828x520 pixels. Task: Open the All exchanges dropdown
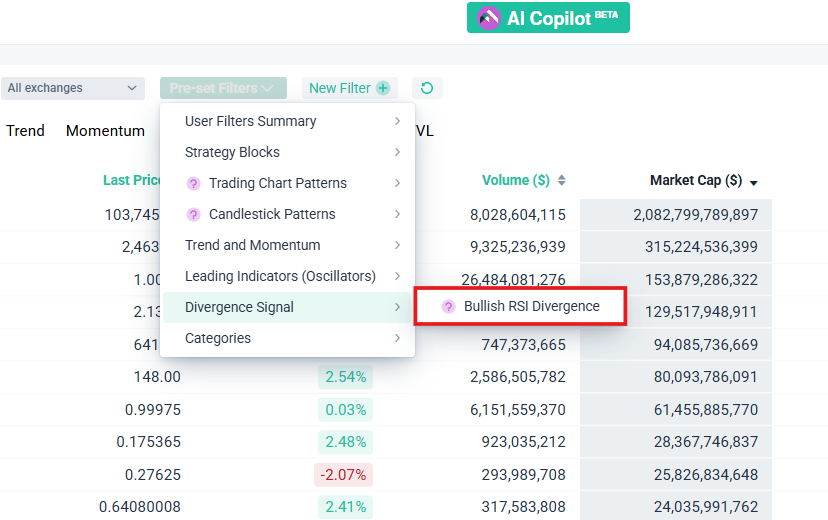pos(74,88)
